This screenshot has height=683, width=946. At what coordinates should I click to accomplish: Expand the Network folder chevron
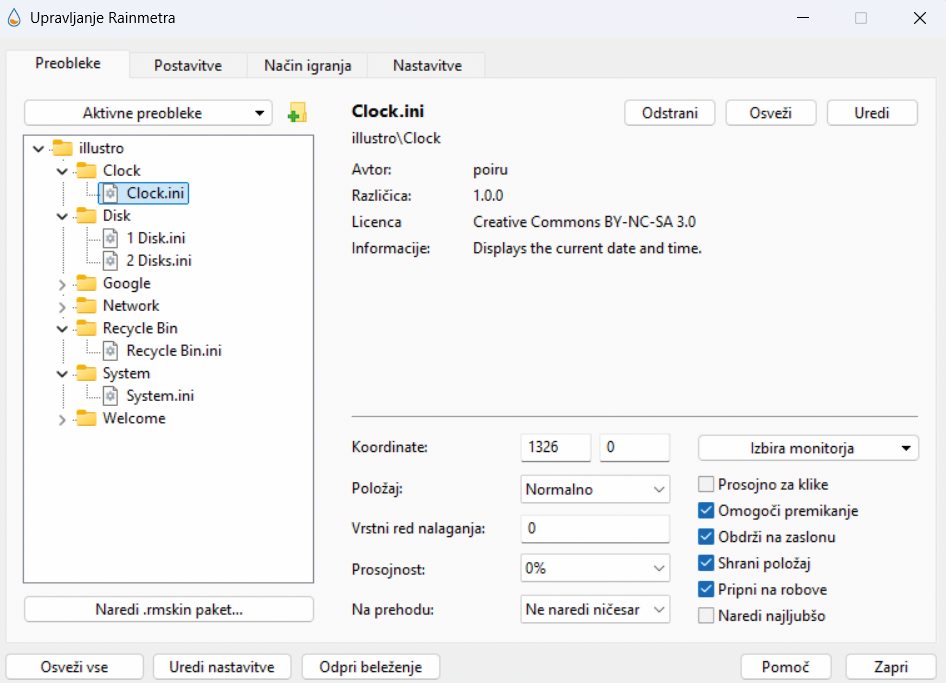click(x=62, y=307)
